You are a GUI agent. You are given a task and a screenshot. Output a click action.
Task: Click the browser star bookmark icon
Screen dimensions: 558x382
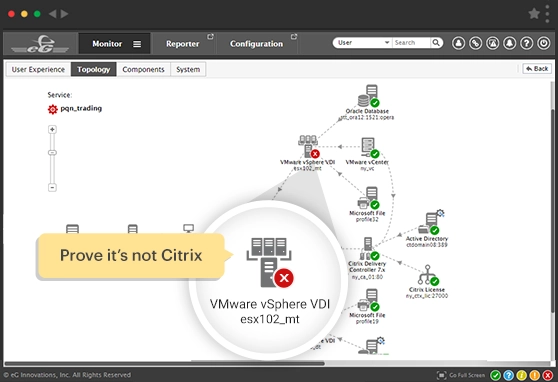click(534, 14)
